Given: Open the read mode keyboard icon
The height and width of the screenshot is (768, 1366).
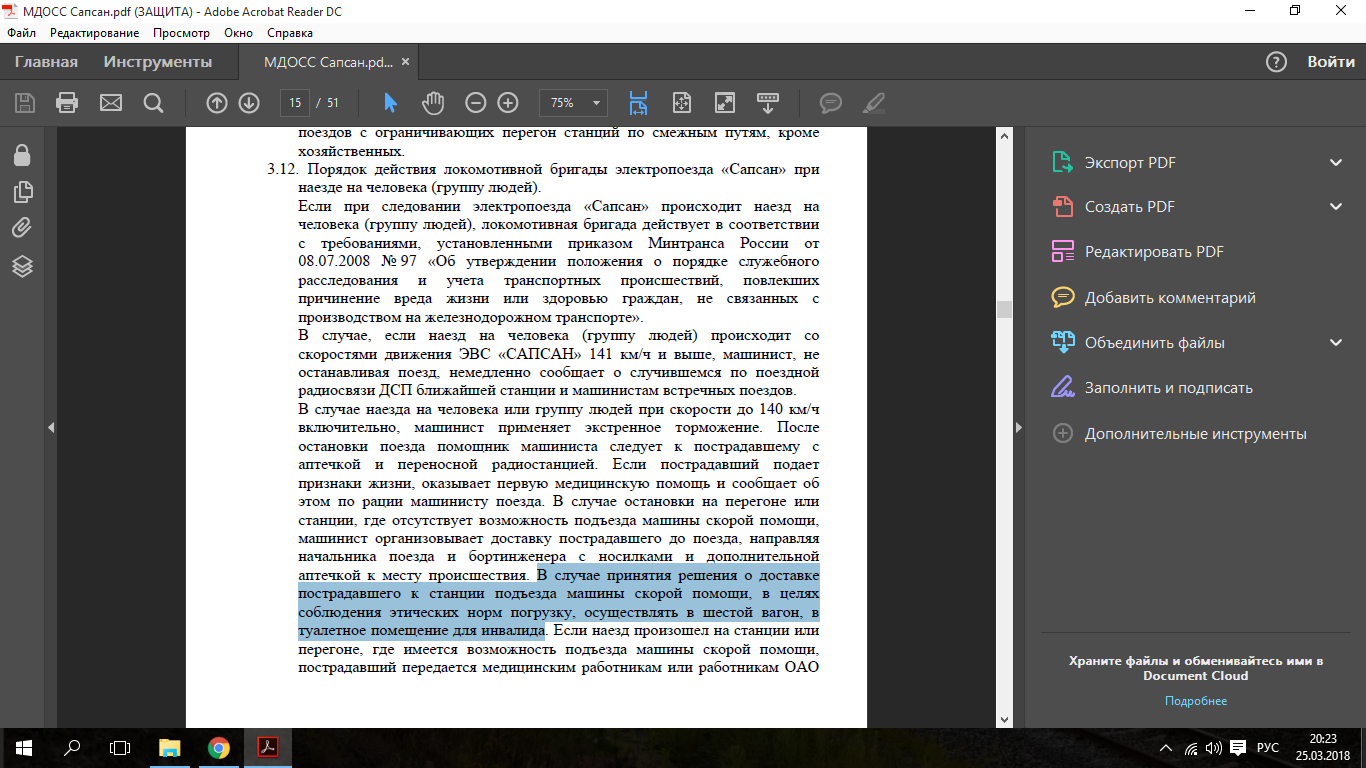Looking at the screenshot, I should [768, 103].
